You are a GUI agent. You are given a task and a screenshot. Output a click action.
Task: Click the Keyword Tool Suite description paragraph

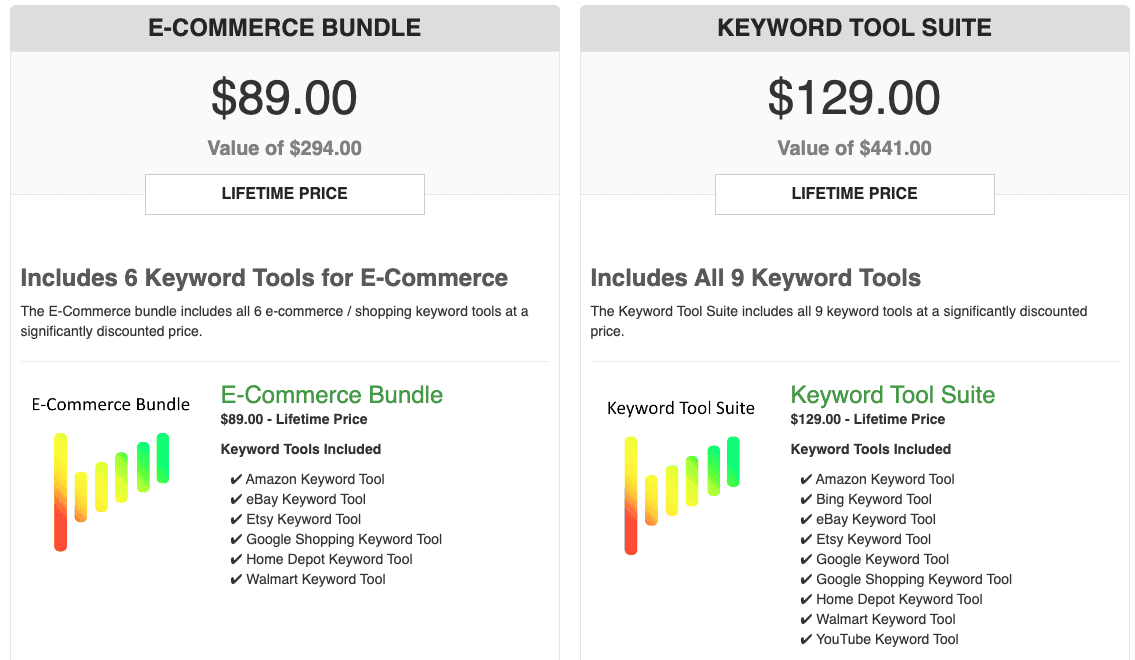click(x=839, y=321)
